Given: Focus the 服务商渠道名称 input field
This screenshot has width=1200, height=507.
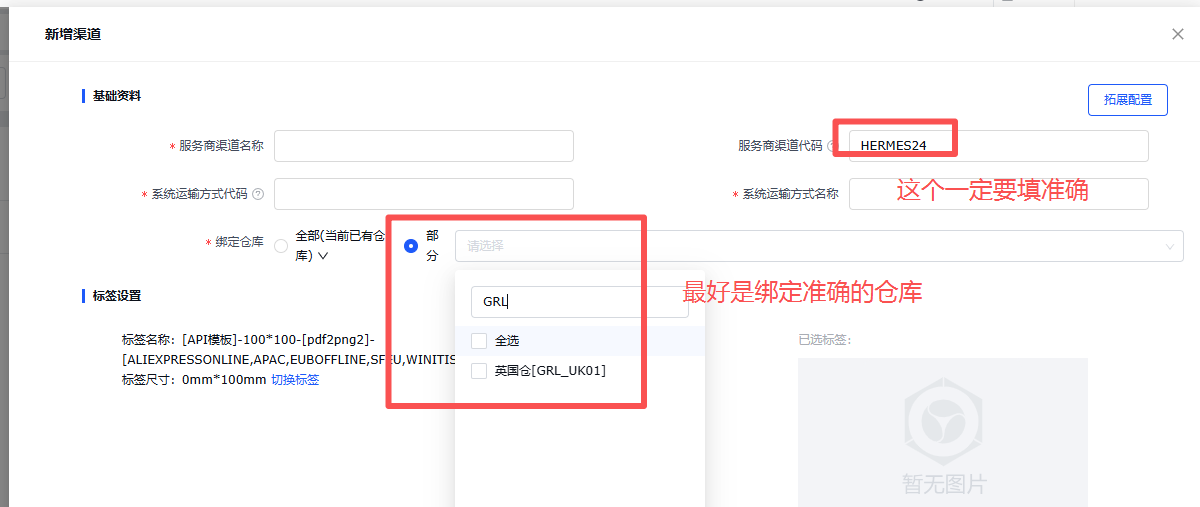Looking at the screenshot, I should point(423,146).
